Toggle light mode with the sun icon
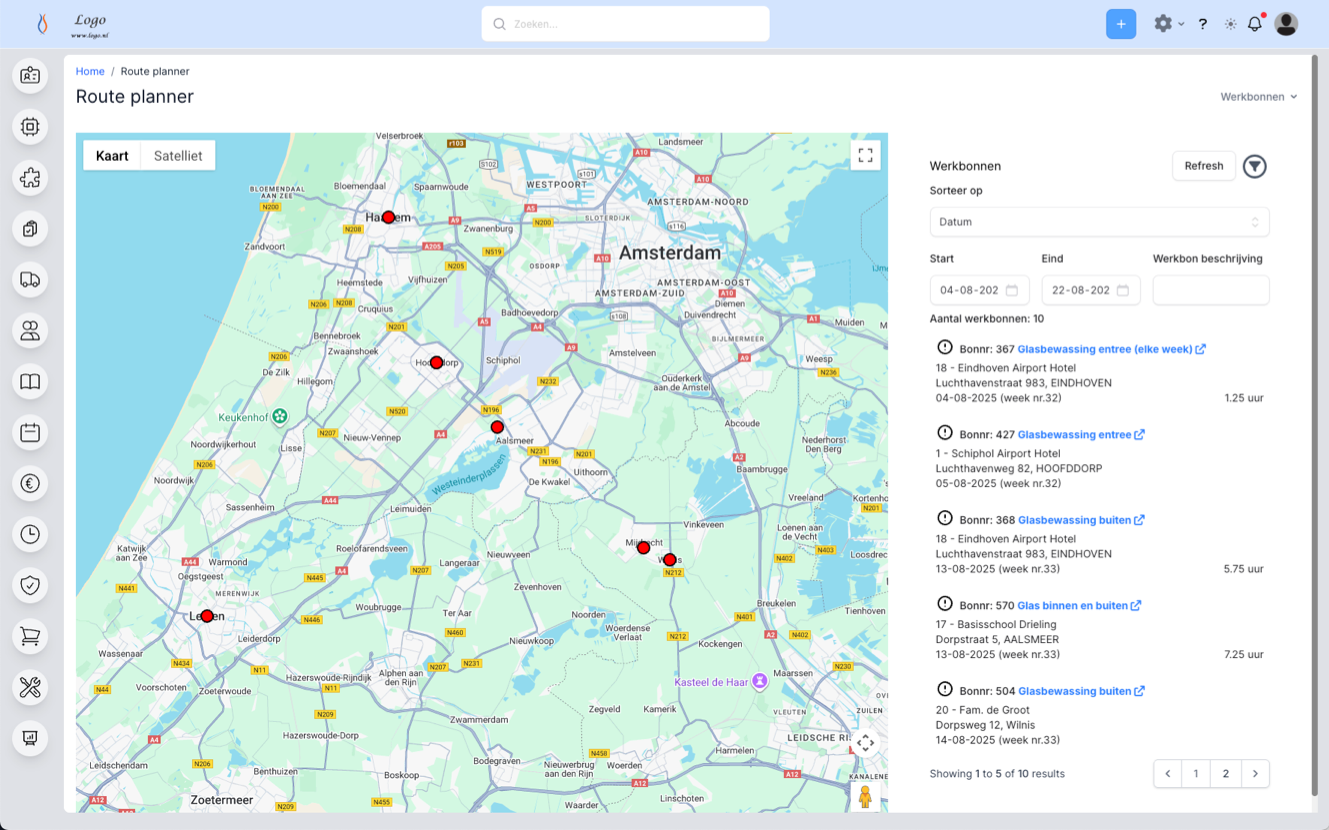 [x=1230, y=23]
